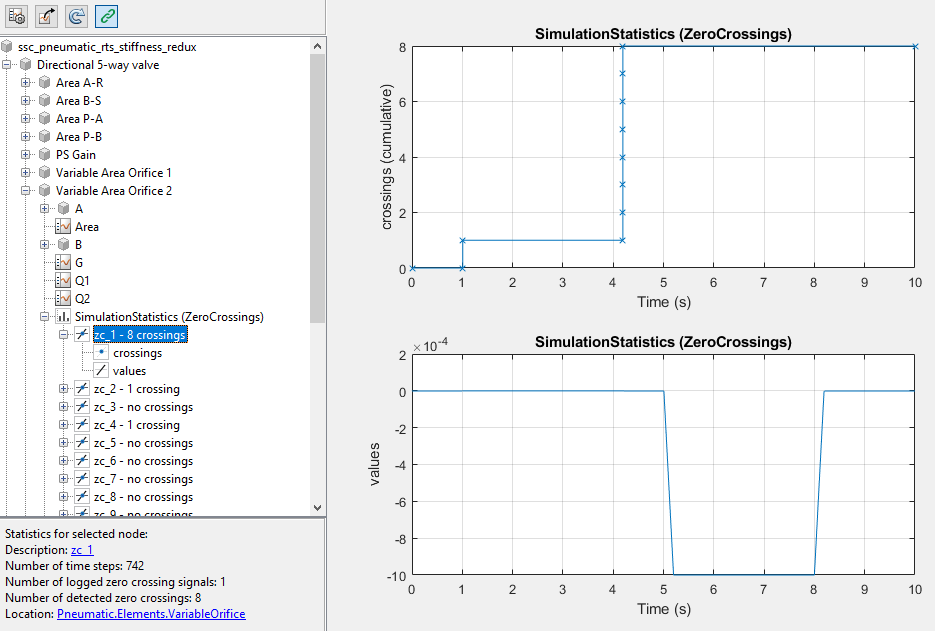Click 'Number of logged zero crossing signals: 1'
The image size is (935, 631).
pos(115,581)
